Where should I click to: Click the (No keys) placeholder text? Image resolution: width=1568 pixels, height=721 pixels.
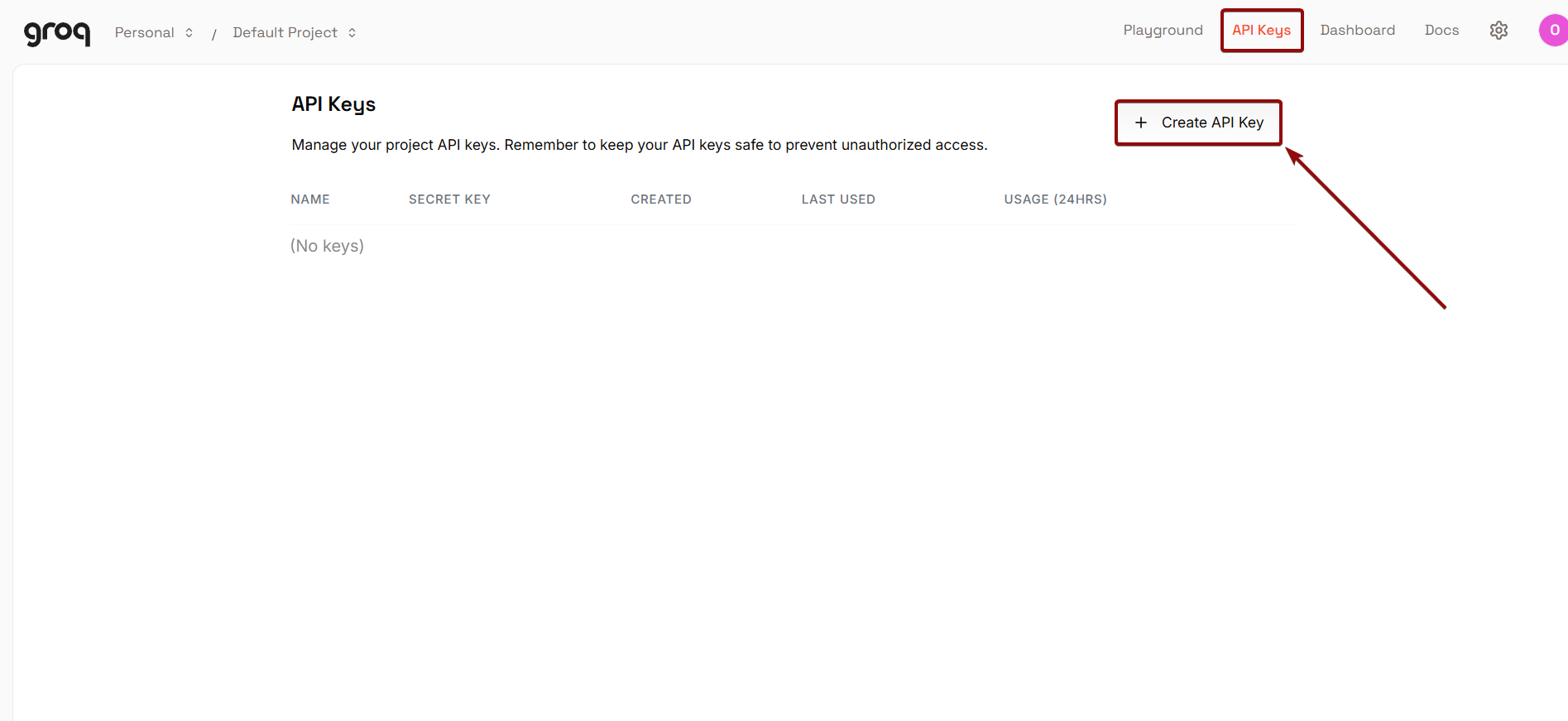(x=327, y=245)
